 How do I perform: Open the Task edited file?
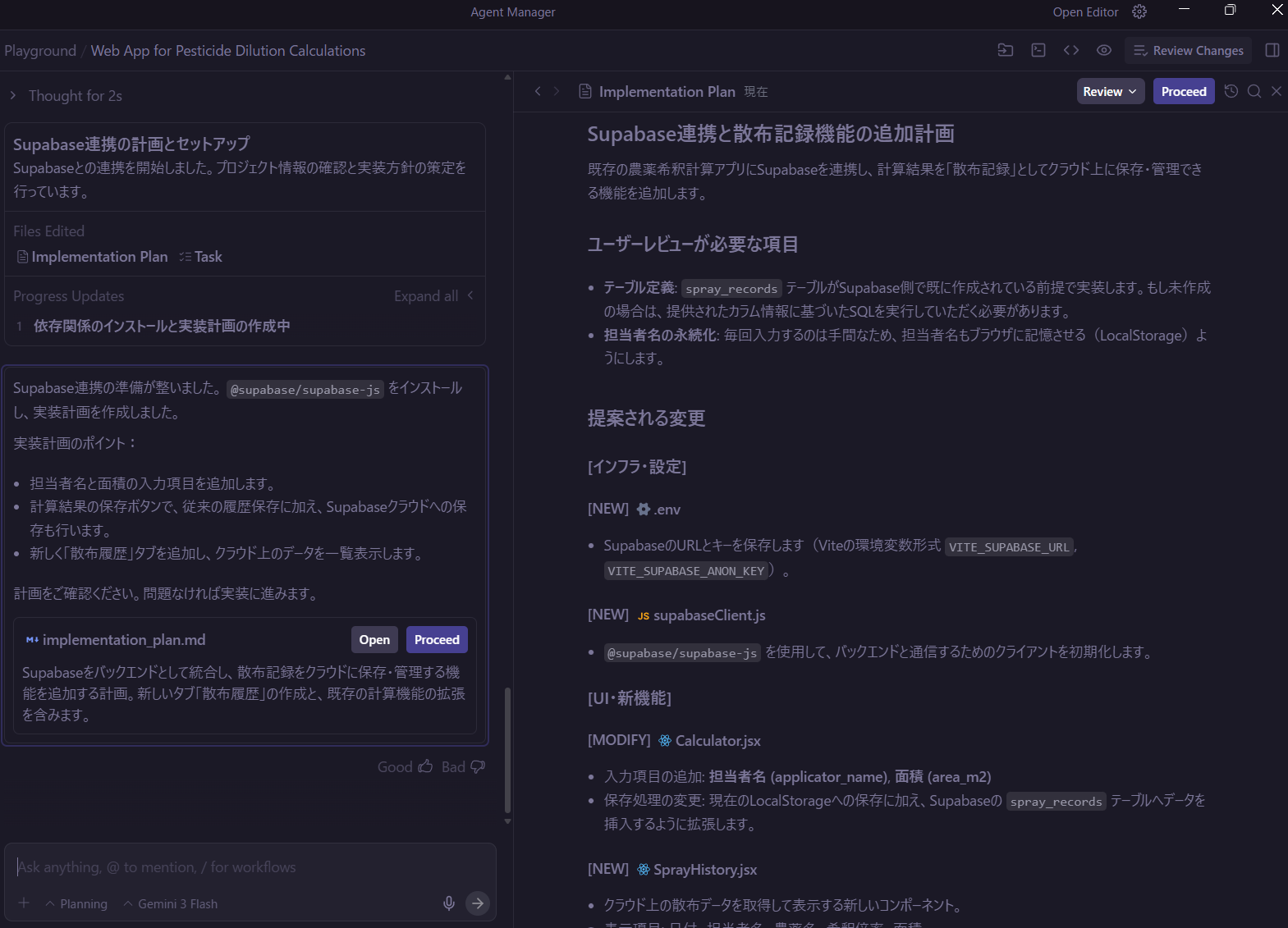pyautogui.click(x=201, y=257)
